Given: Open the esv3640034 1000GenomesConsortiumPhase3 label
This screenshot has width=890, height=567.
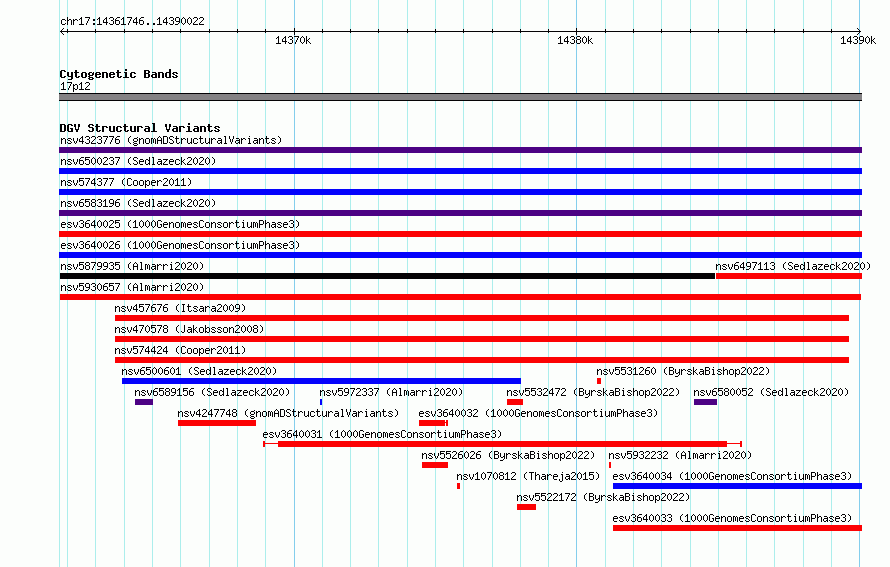Looking at the screenshot, I should coord(732,476).
